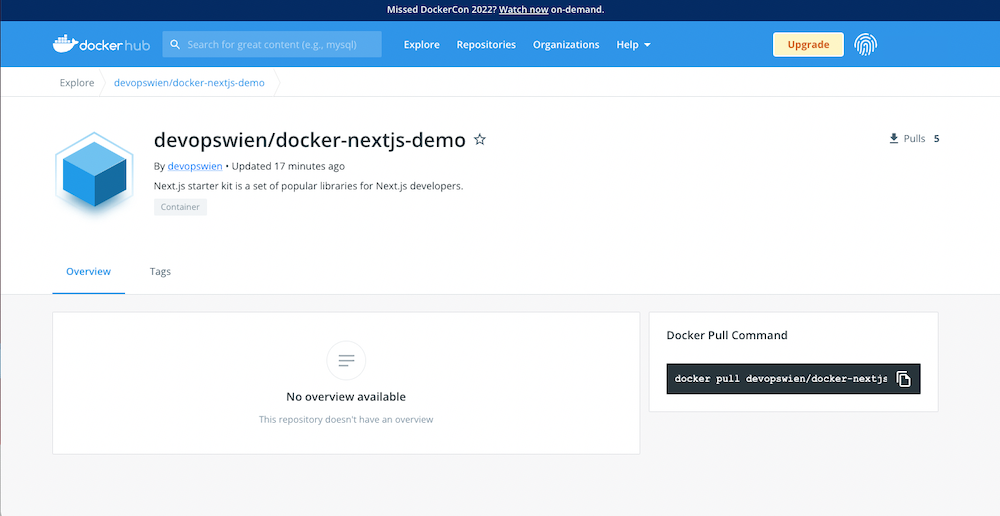
Task: Copy the docker pull command
Action: 903,379
